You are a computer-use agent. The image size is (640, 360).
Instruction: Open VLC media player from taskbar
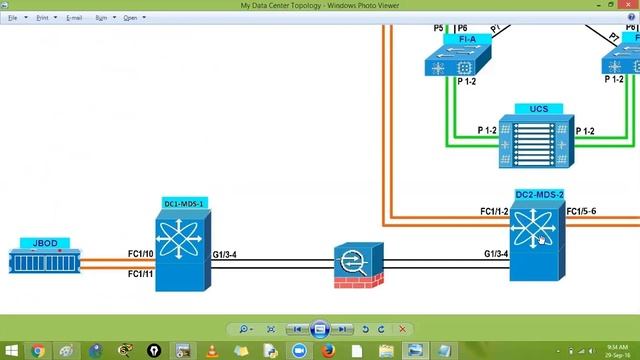[212, 351]
